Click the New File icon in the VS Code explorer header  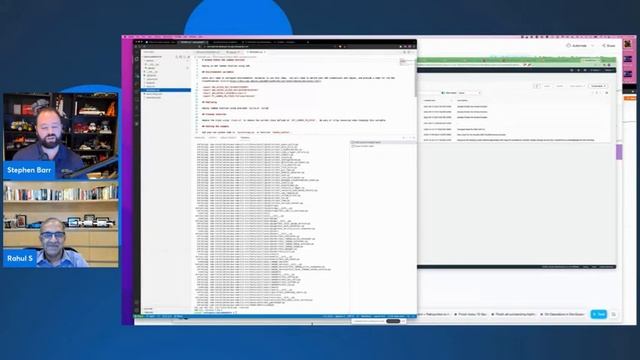pos(177,57)
